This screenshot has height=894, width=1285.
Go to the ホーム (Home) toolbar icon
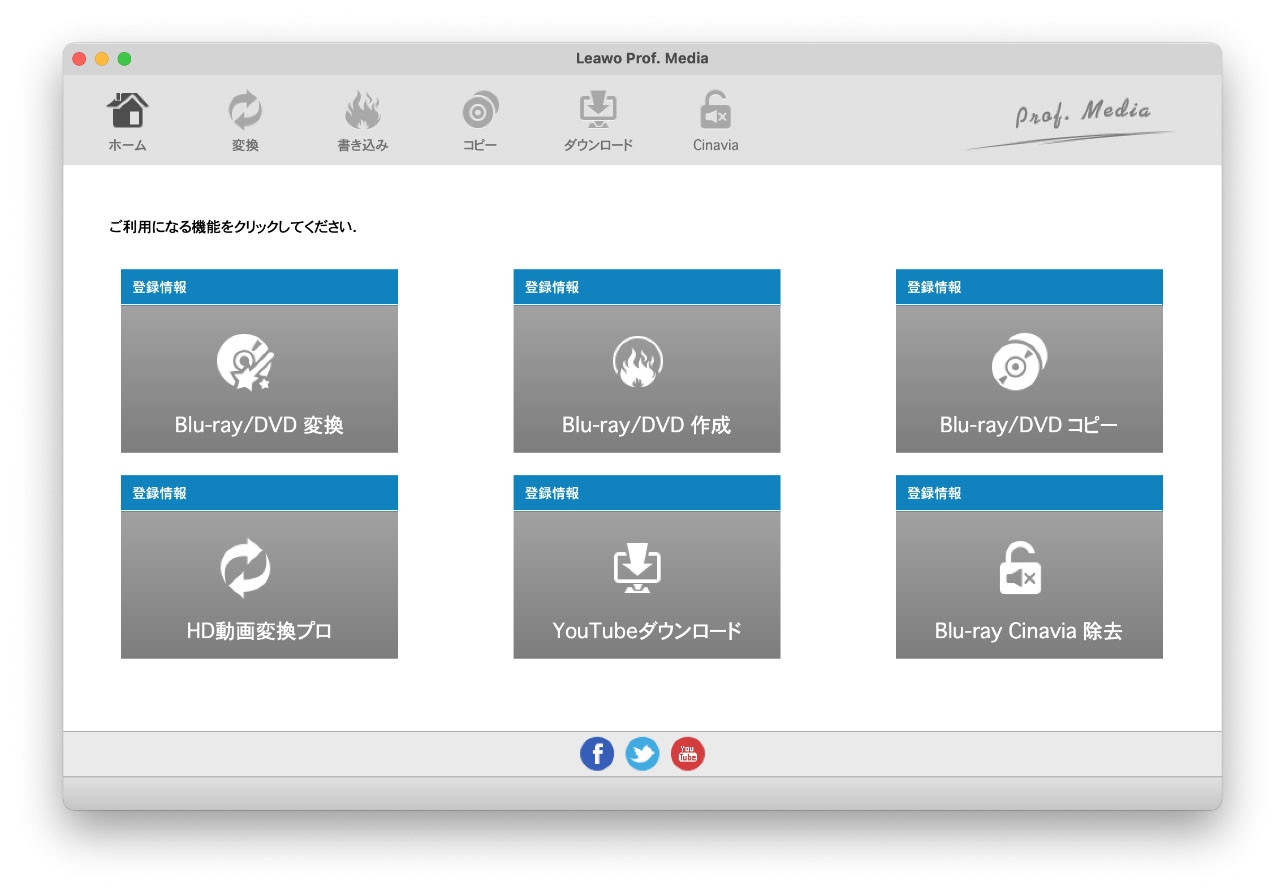pyautogui.click(x=127, y=120)
